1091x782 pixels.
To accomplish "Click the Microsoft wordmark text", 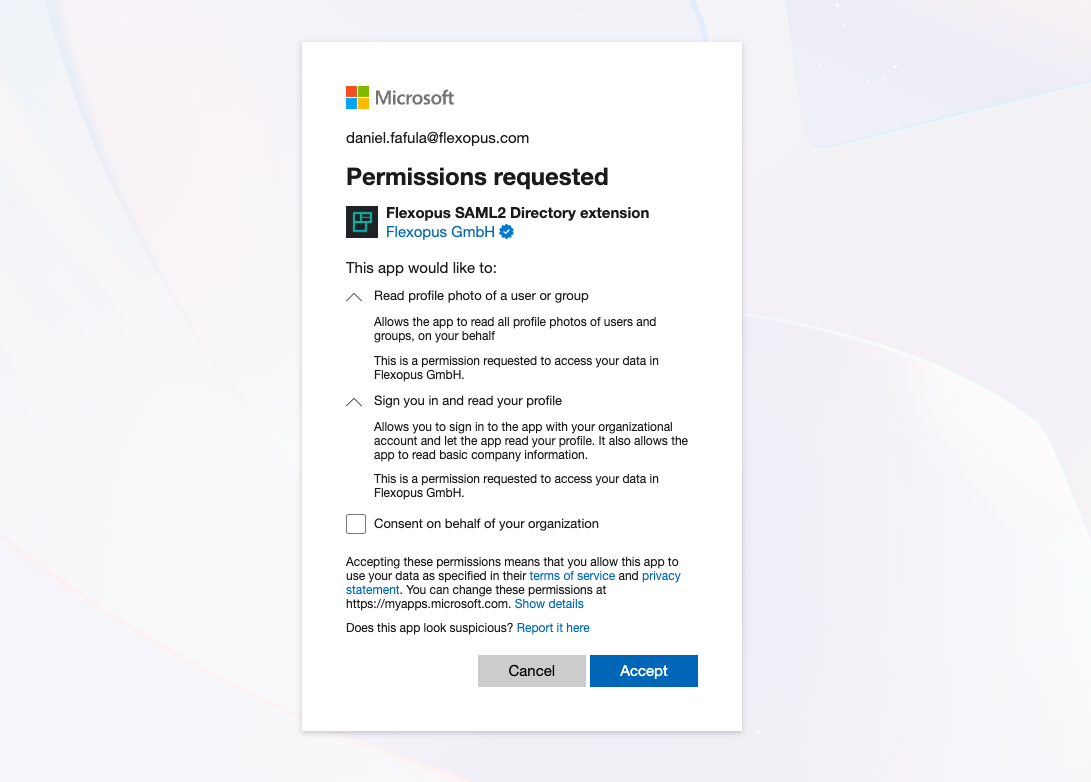I will coord(414,98).
